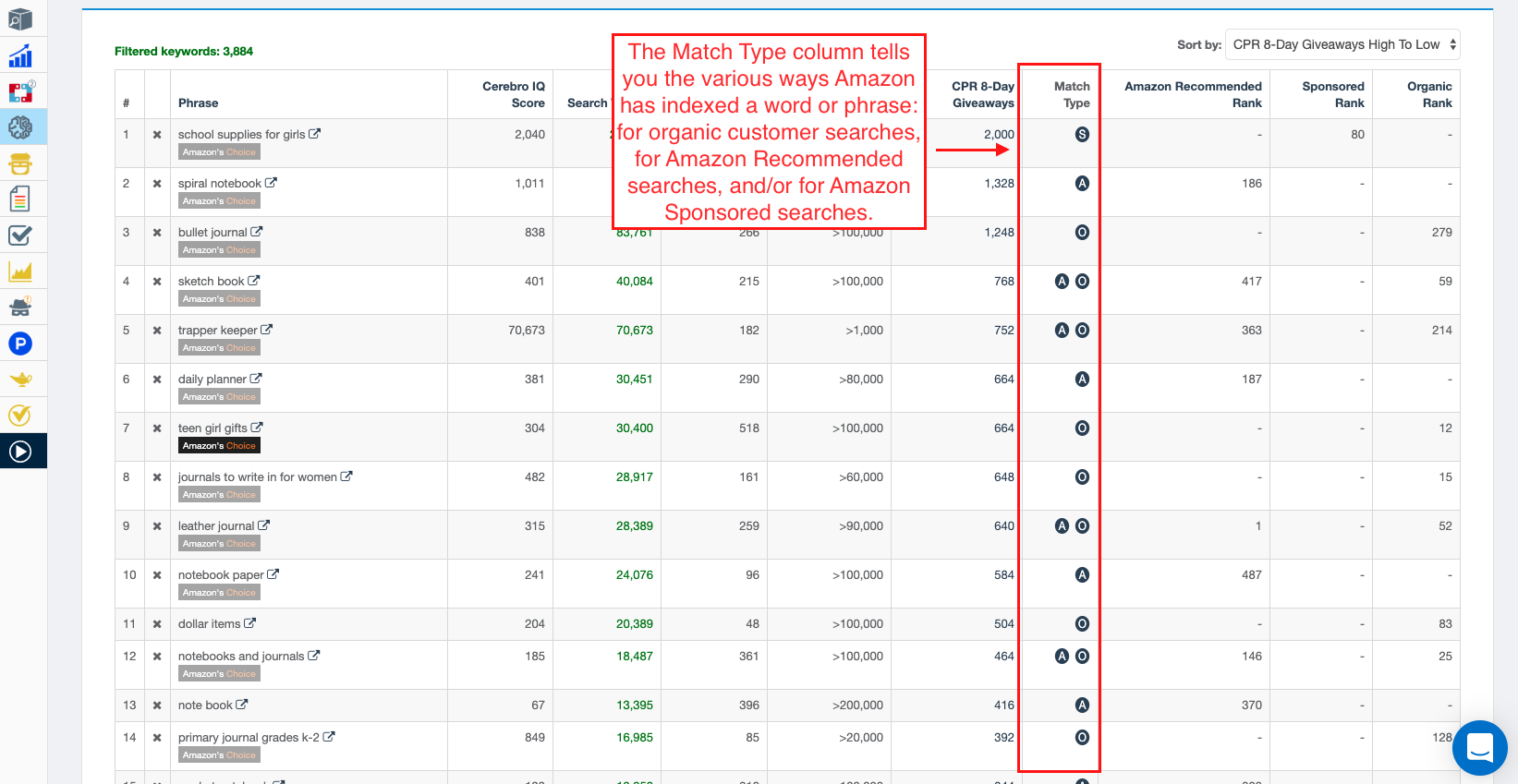The height and width of the screenshot is (784, 1518).
Task: Open external link icon beside 'sketch book'
Action: 254,281
